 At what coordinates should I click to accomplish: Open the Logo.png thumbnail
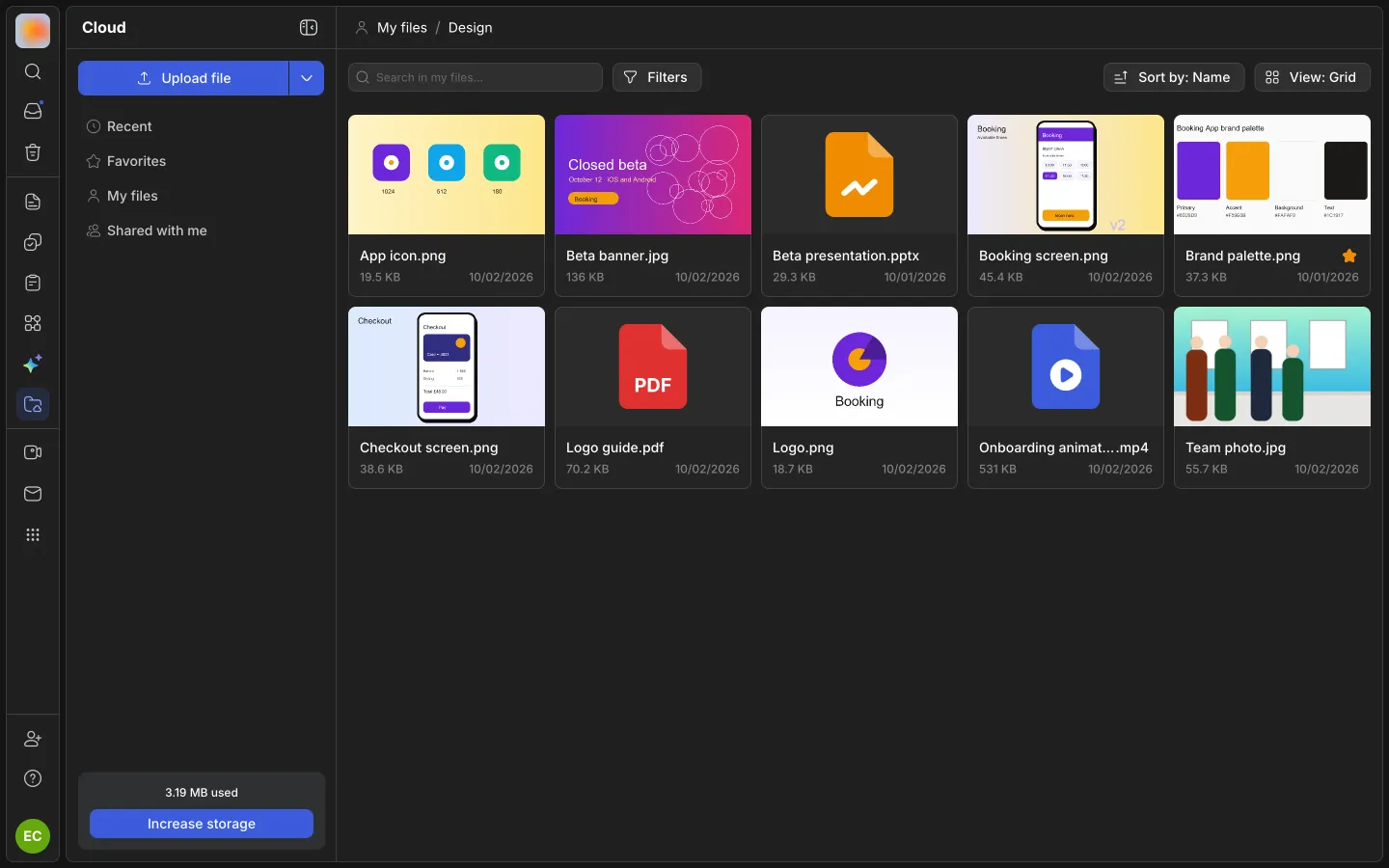[x=859, y=366]
